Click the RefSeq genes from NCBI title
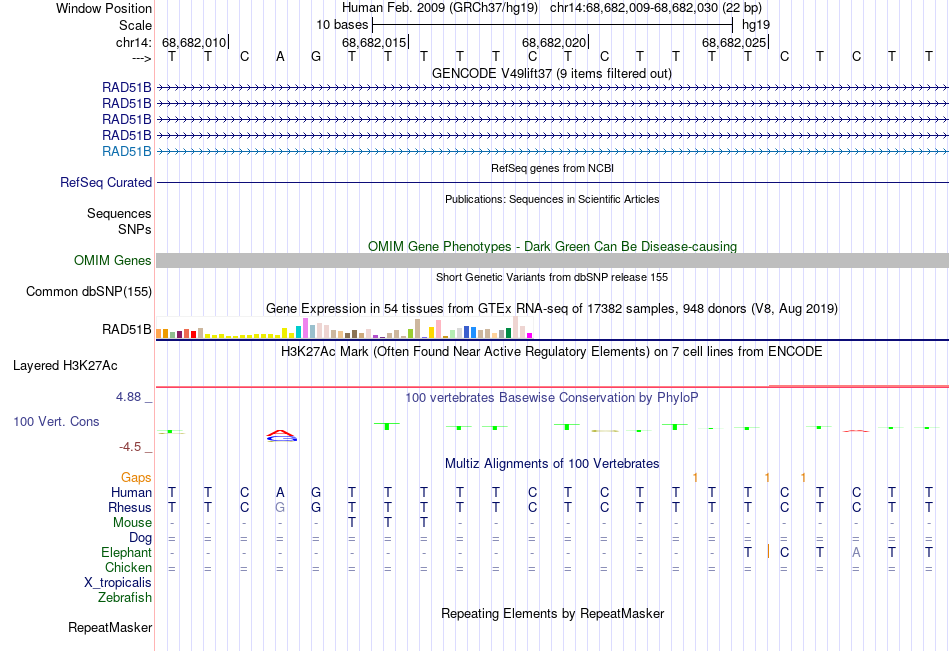 (x=552, y=168)
